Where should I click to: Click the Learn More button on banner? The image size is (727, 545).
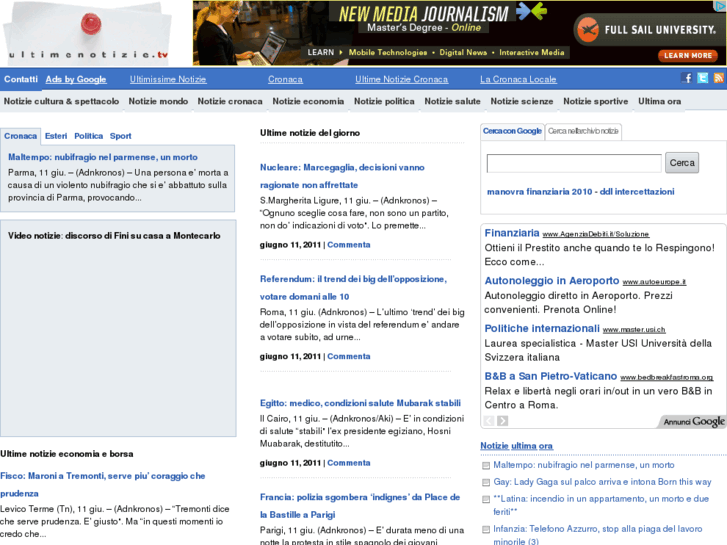688,56
